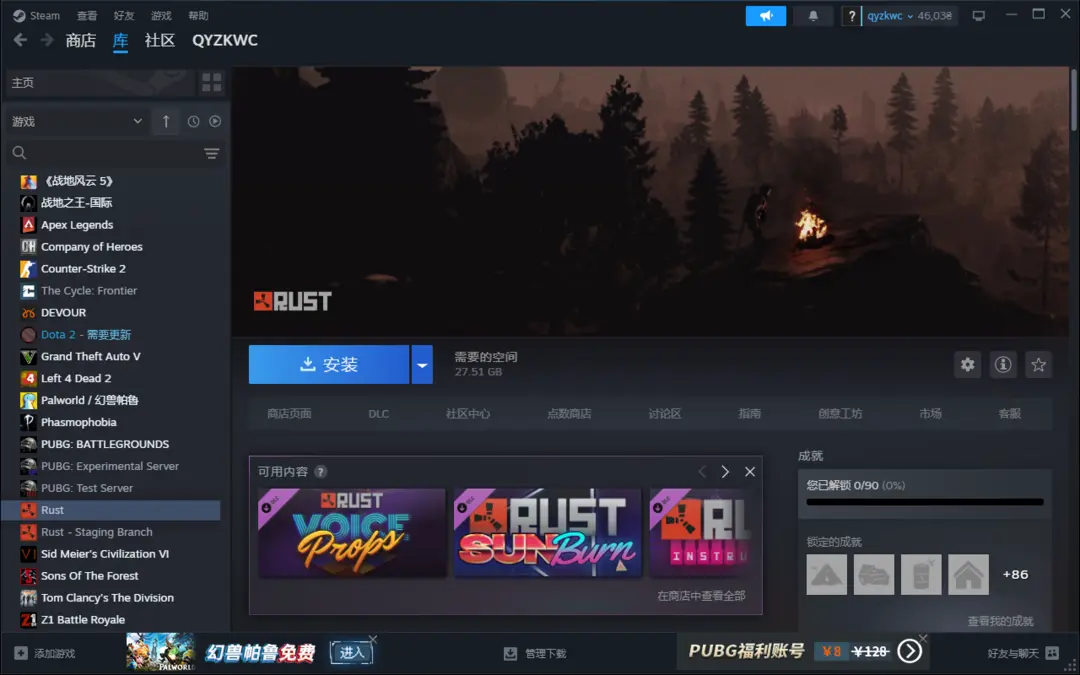Switch library to grid collections view
The width and height of the screenshot is (1080, 675).
tap(211, 83)
